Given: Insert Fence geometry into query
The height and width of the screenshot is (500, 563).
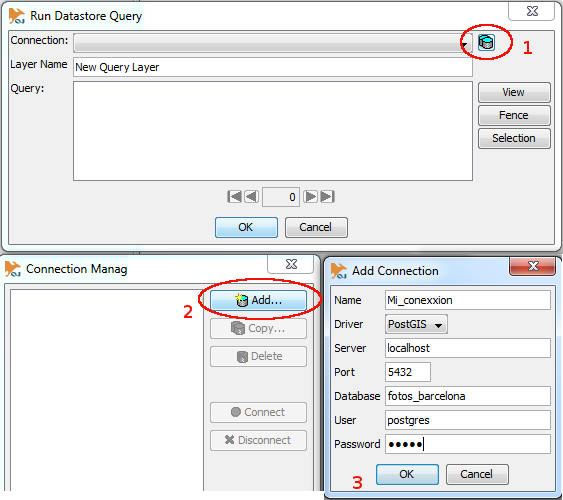Looking at the screenshot, I should click(x=514, y=115).
